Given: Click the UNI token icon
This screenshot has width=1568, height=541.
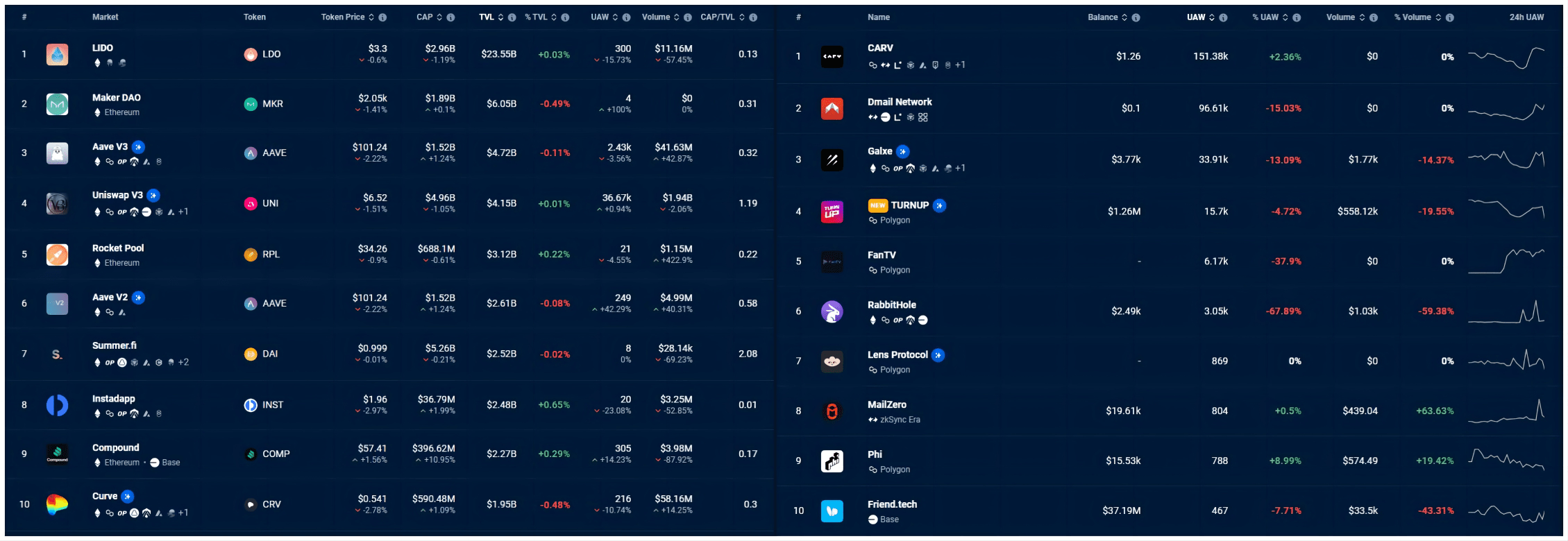Looking at the screenshot, I should 251,203.
